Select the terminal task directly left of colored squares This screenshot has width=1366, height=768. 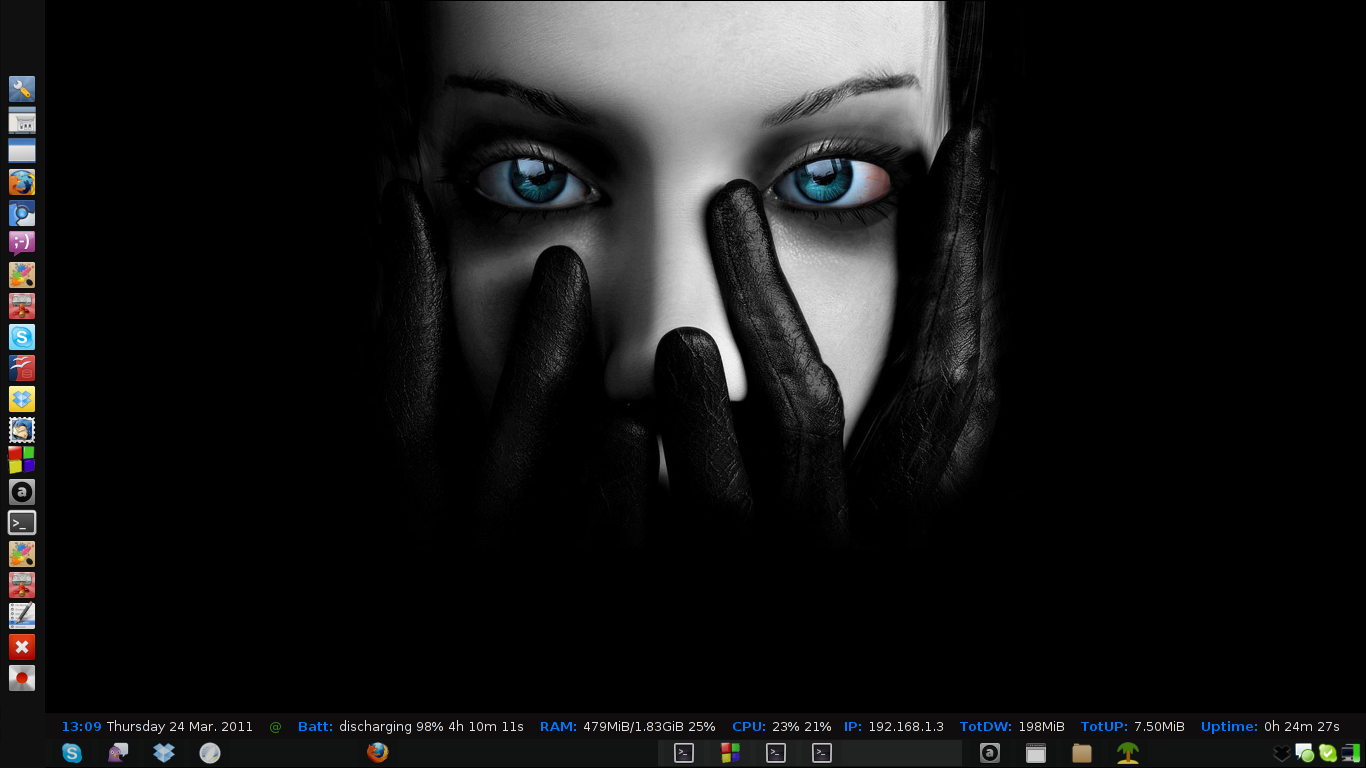(684, 753)
